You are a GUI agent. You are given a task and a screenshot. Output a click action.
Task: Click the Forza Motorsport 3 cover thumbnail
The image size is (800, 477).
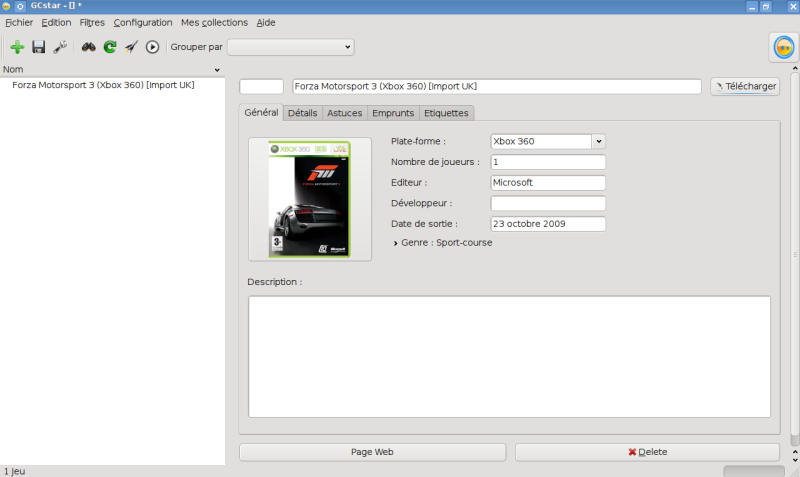pyautogui.click(x=310, y=199)
